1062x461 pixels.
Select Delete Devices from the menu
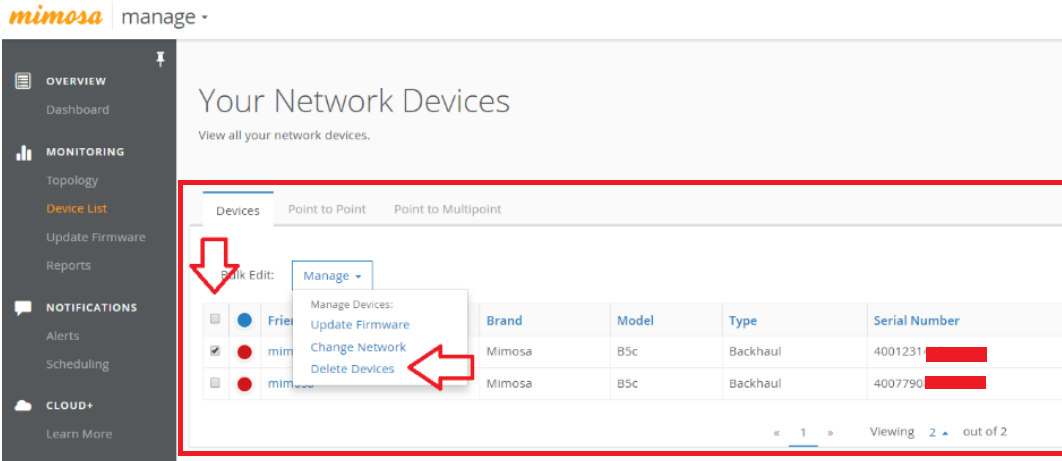point(352,369)
